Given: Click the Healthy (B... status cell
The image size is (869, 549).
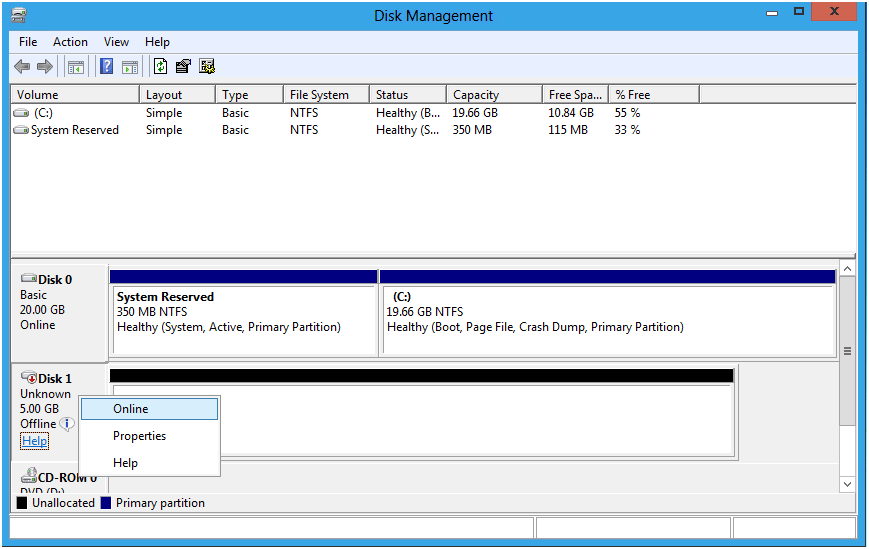Looking at the screenshot, I should coord(408,113).
